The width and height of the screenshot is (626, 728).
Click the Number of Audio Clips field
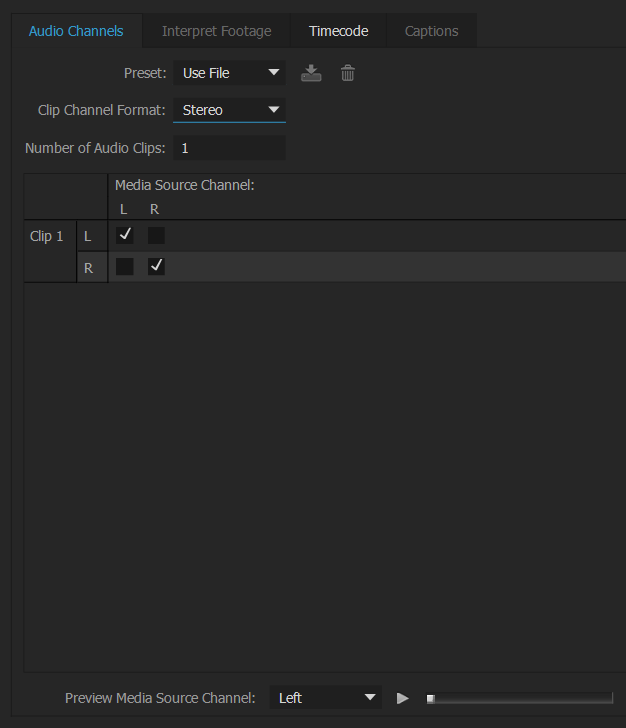(x=230, y=148)
